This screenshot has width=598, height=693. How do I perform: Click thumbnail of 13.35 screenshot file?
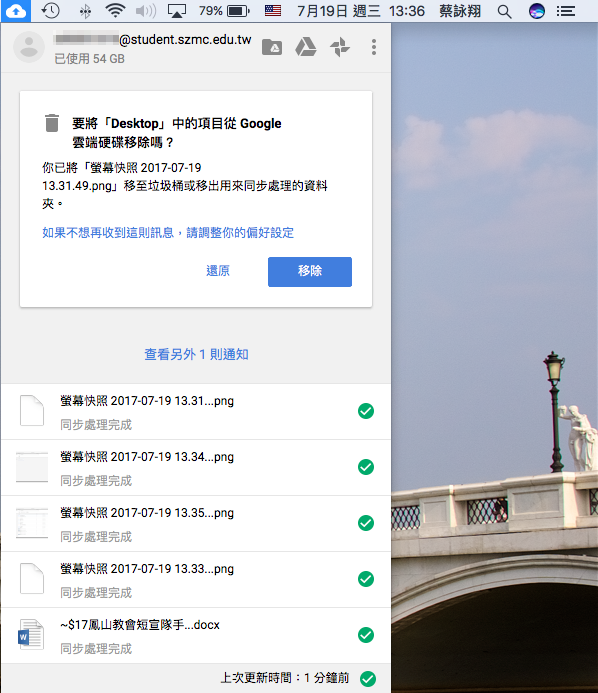tap(32, 523)
